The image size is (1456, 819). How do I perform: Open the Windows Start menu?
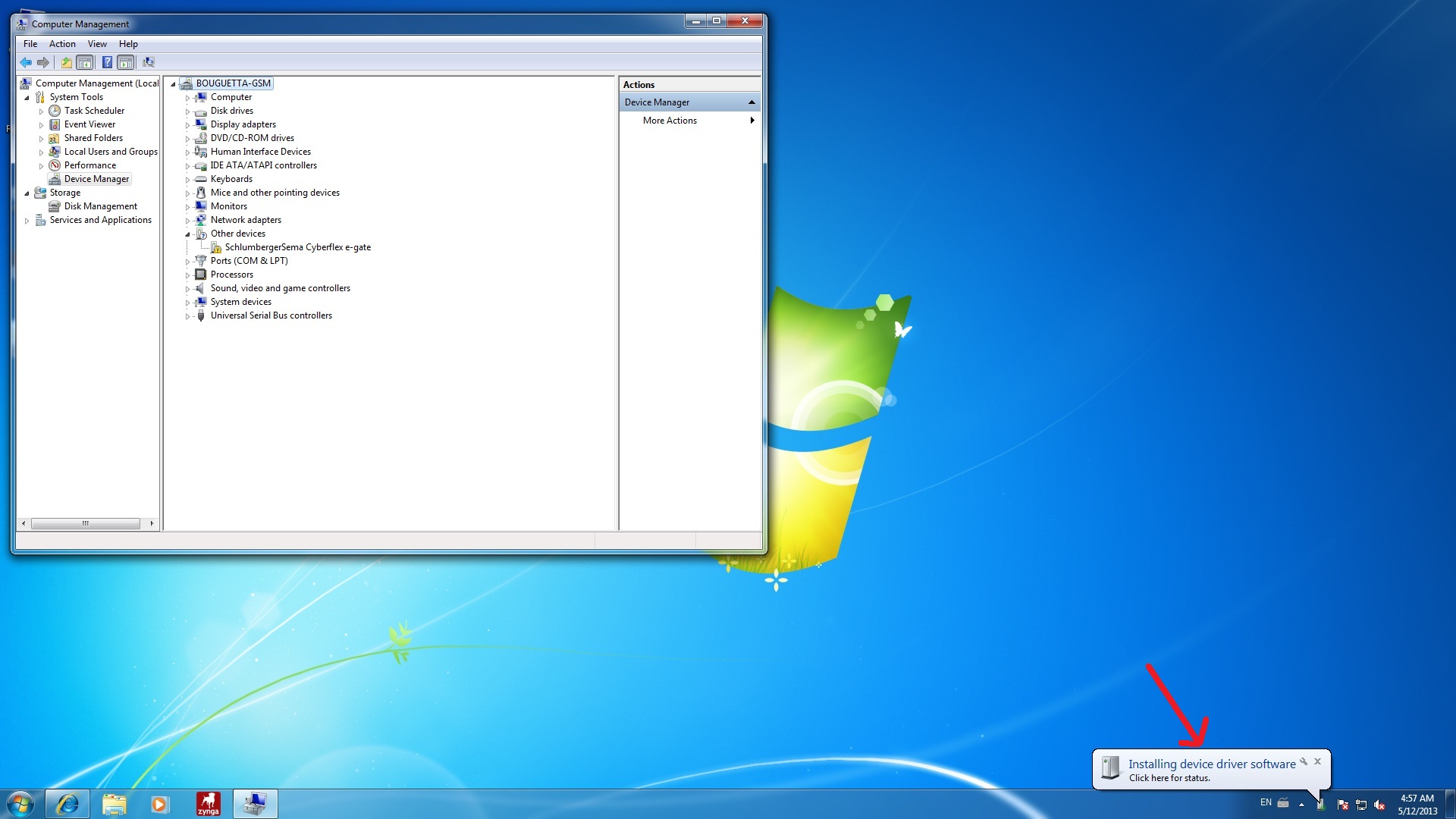point(20,804)
